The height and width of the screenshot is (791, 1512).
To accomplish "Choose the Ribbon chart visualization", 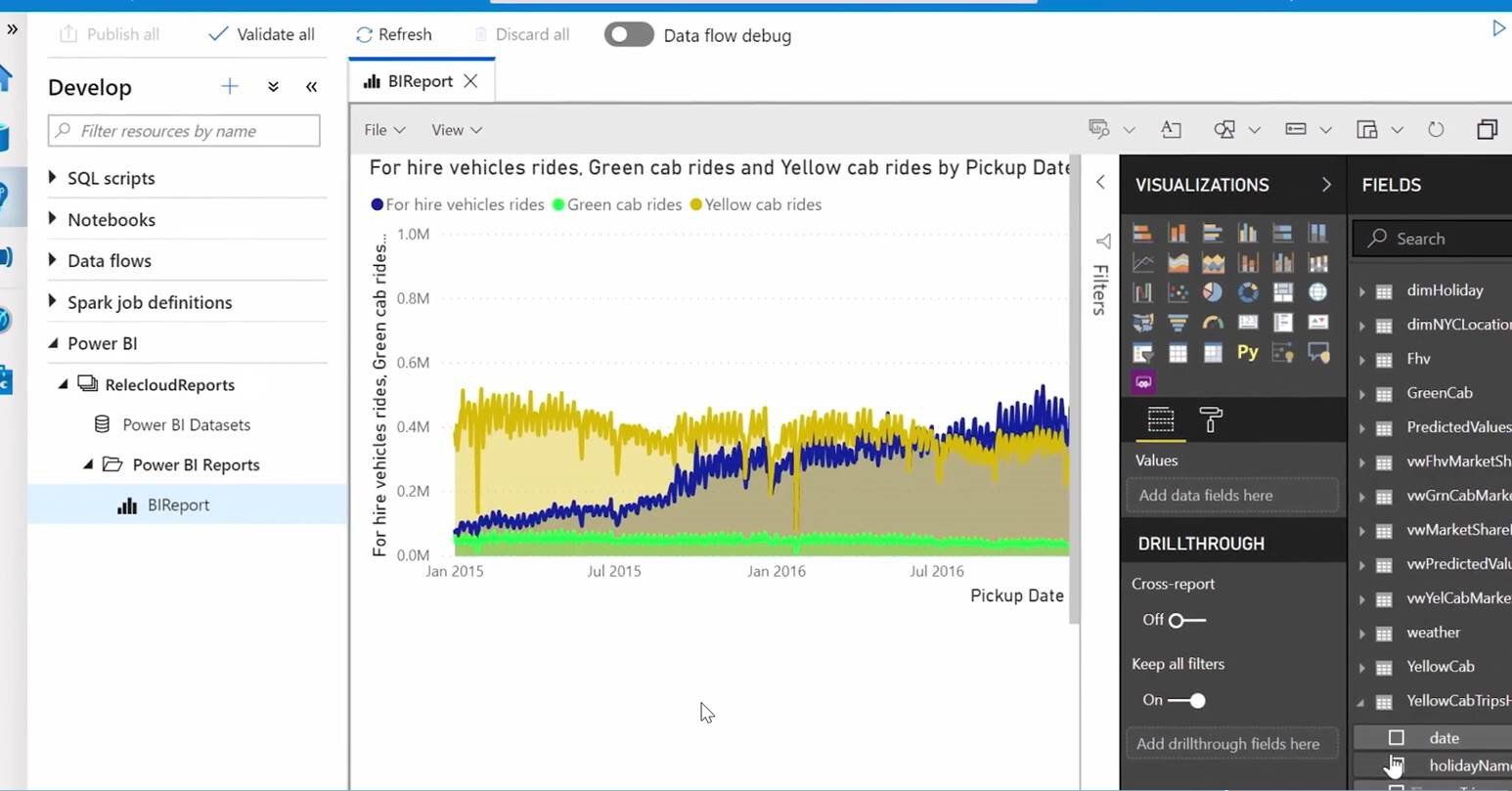I will [1318, 262].
